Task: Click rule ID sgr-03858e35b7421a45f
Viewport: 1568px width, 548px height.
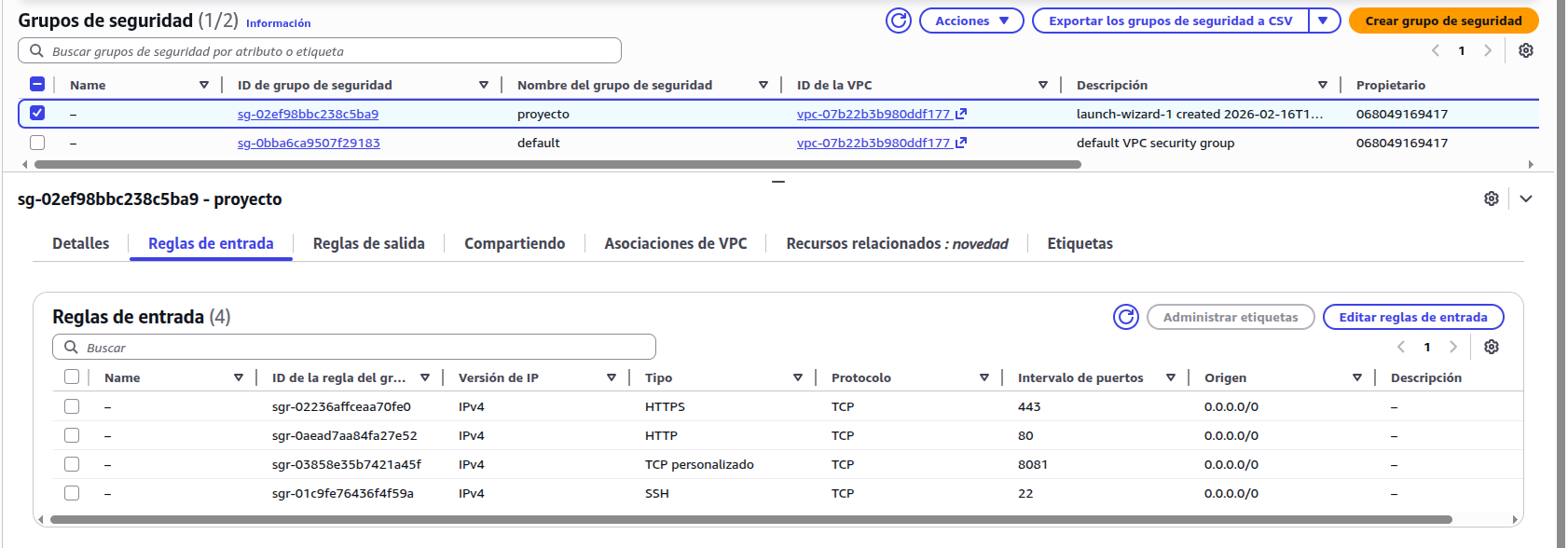Action: (347, 464)
